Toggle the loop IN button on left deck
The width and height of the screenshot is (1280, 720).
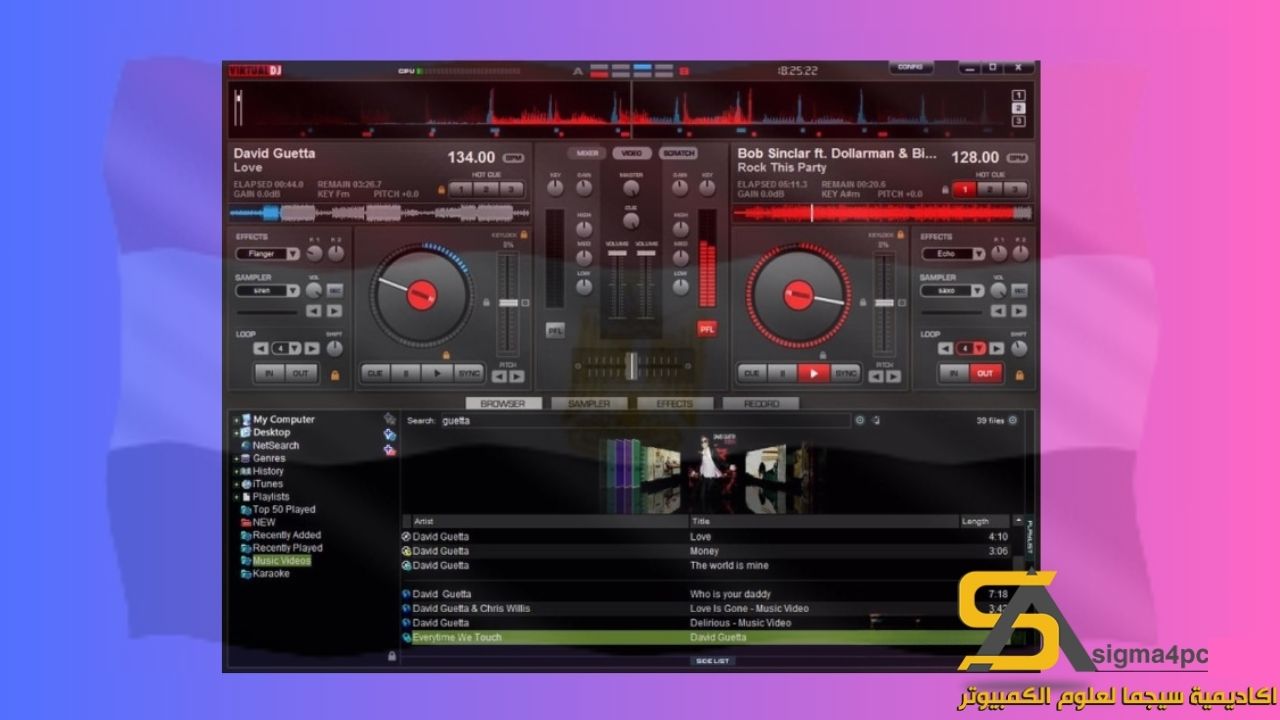tap(269, 373)
